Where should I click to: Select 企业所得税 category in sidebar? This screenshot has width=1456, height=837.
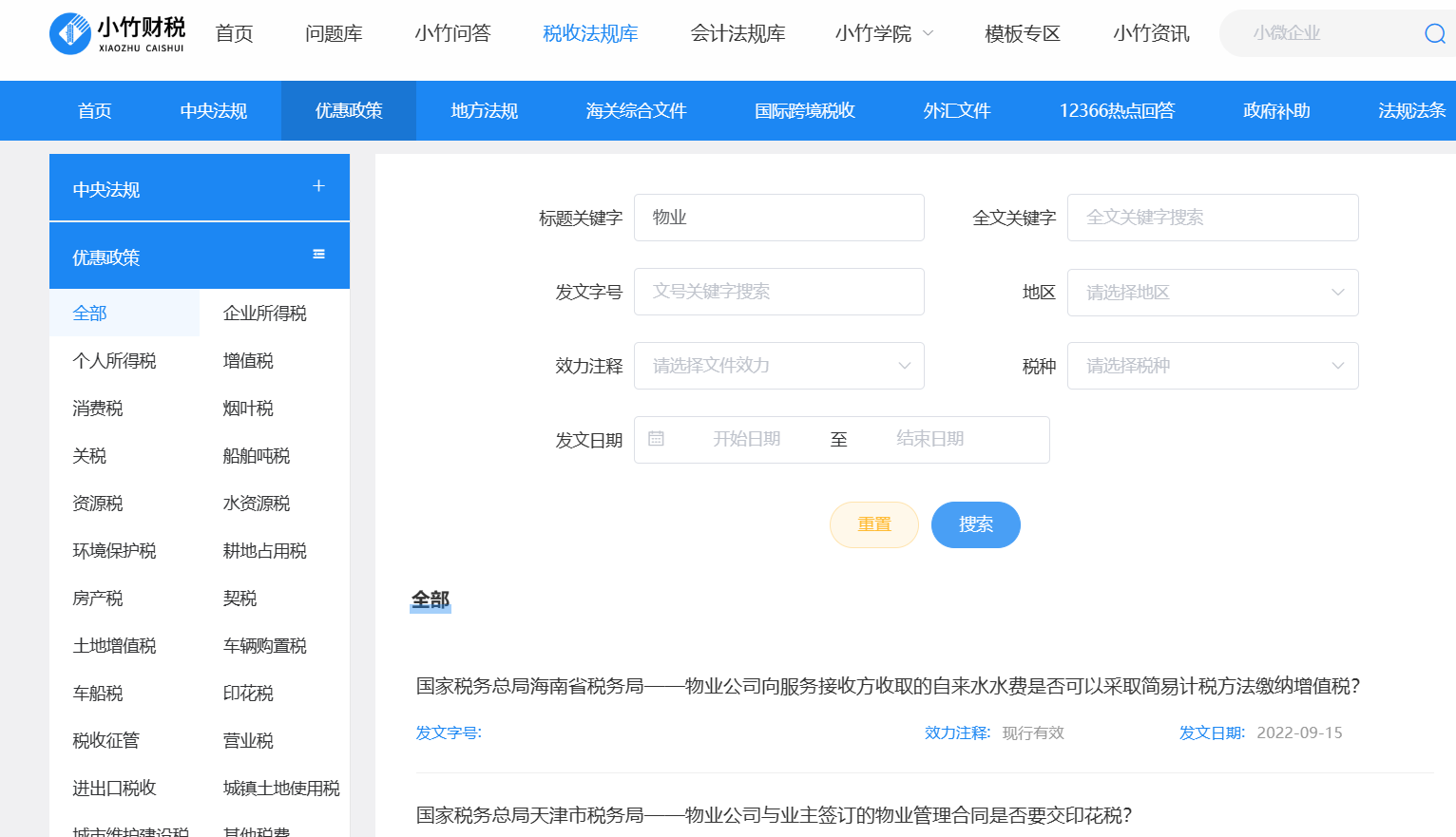click(x=264, y=314)
